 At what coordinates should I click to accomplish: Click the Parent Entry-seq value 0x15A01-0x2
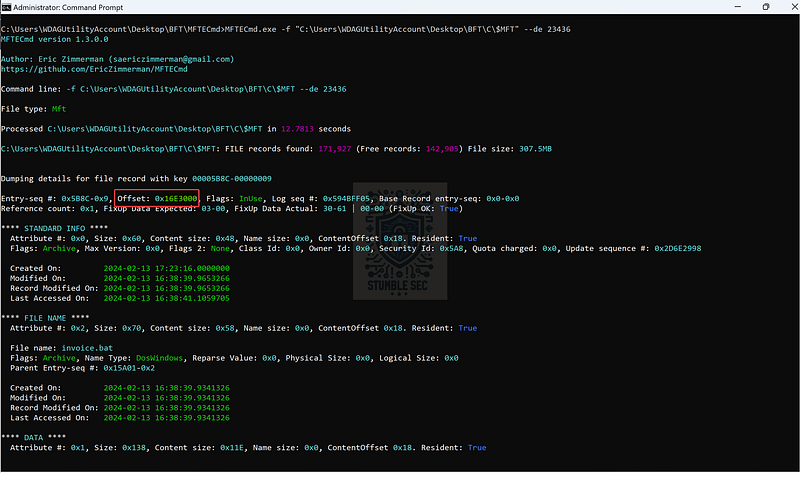129,368
